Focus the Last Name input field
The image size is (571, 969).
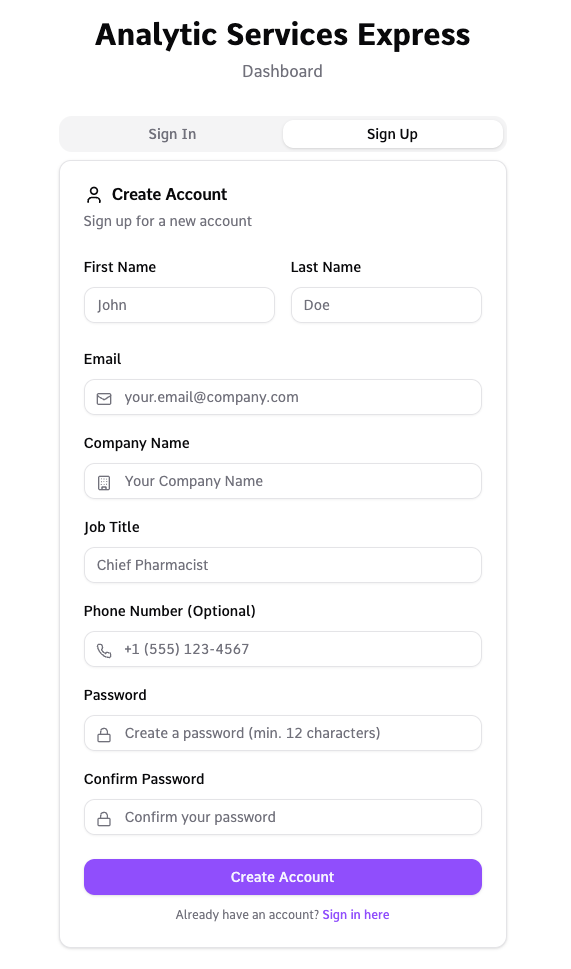[x=386, y=305]
